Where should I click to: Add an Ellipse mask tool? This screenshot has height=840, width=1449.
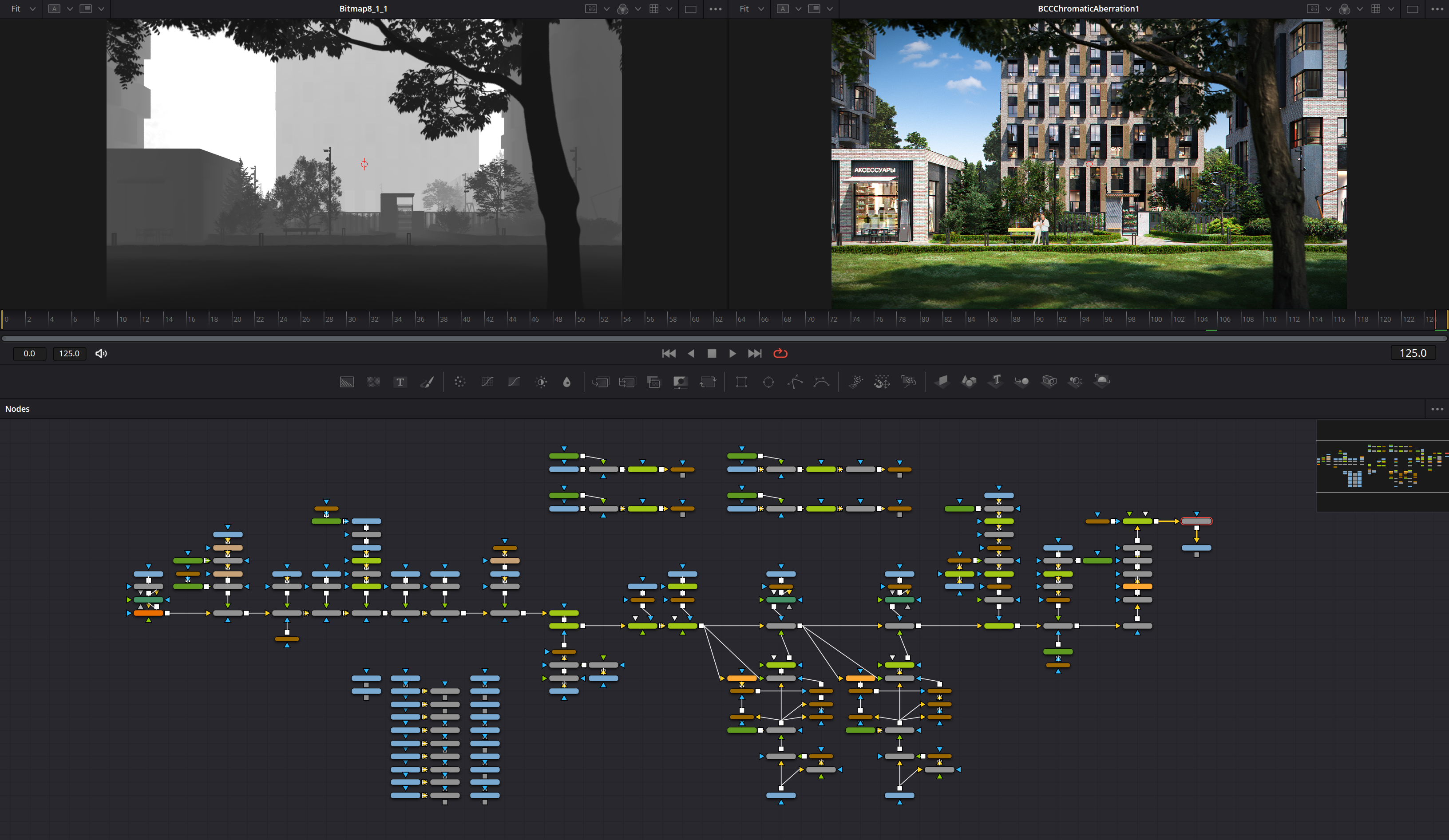pos(768,382)
